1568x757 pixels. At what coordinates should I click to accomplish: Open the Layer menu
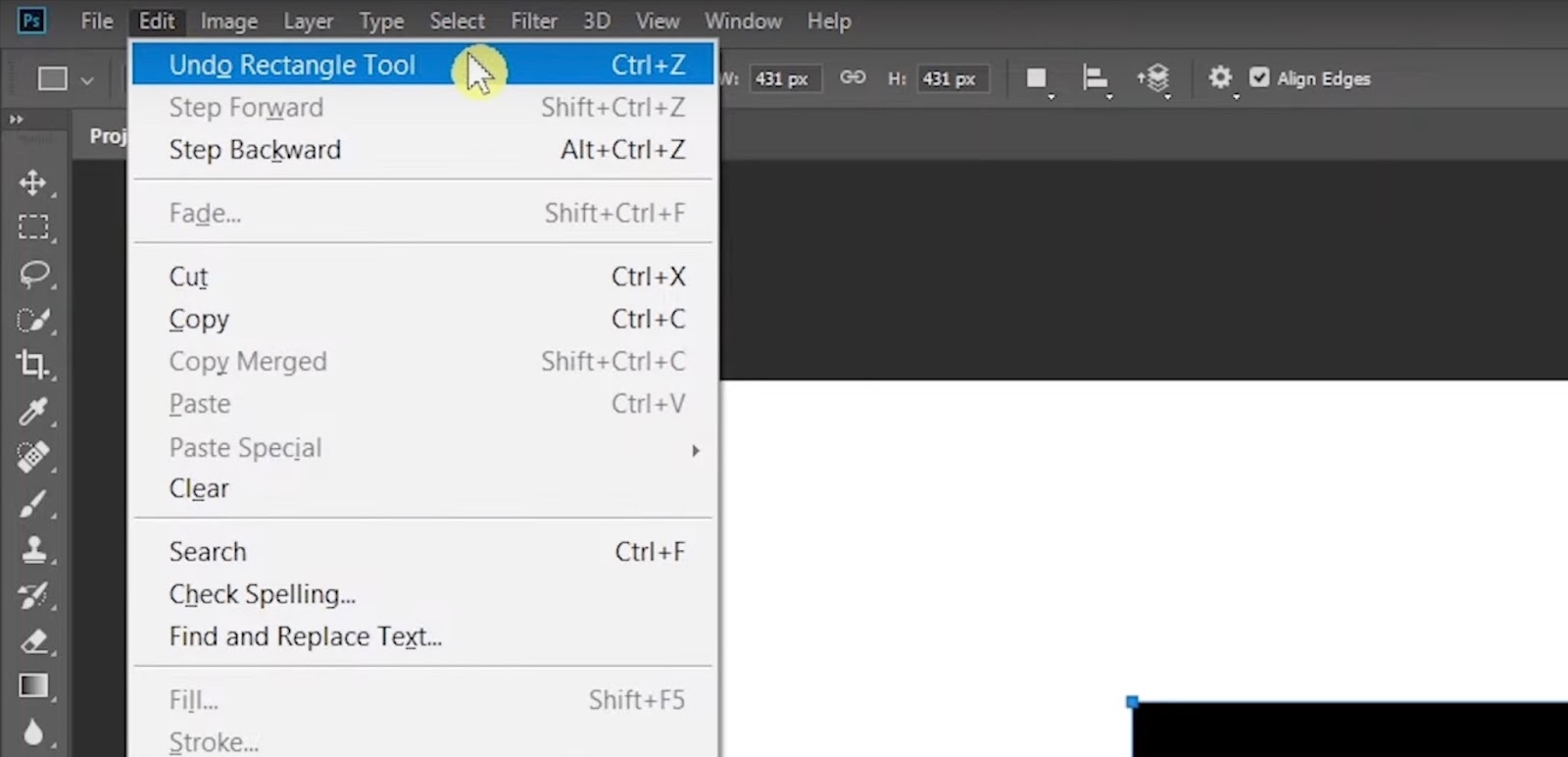click(x=309, y=21)
